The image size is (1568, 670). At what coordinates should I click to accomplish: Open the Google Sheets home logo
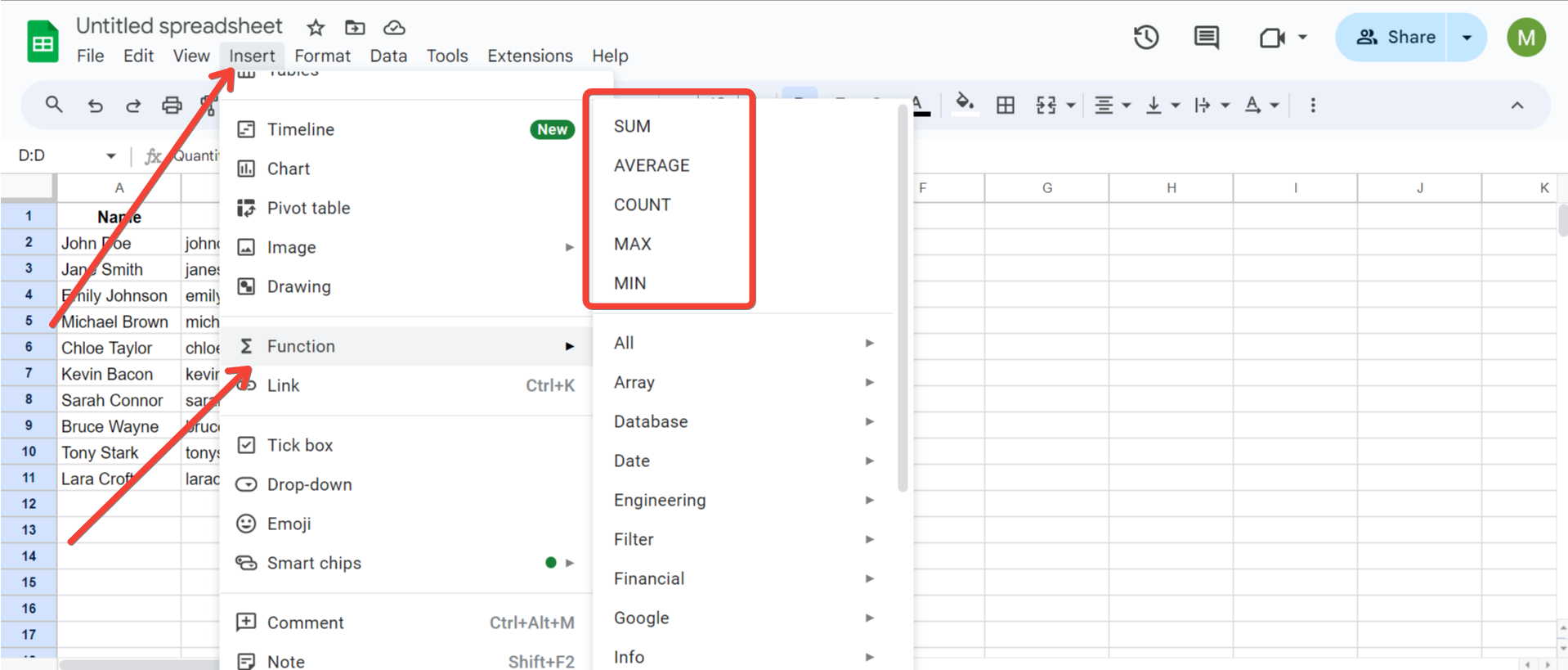[x=43, y=42]
